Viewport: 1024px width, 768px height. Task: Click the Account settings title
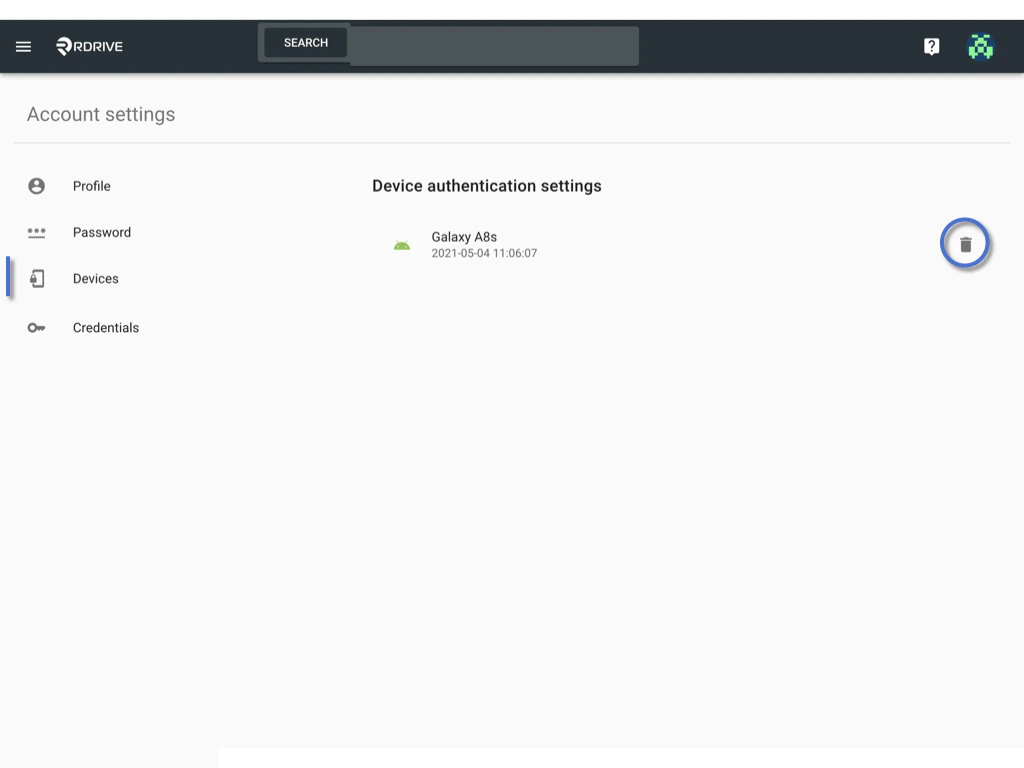pyautogui.click(x=101, y=114)
